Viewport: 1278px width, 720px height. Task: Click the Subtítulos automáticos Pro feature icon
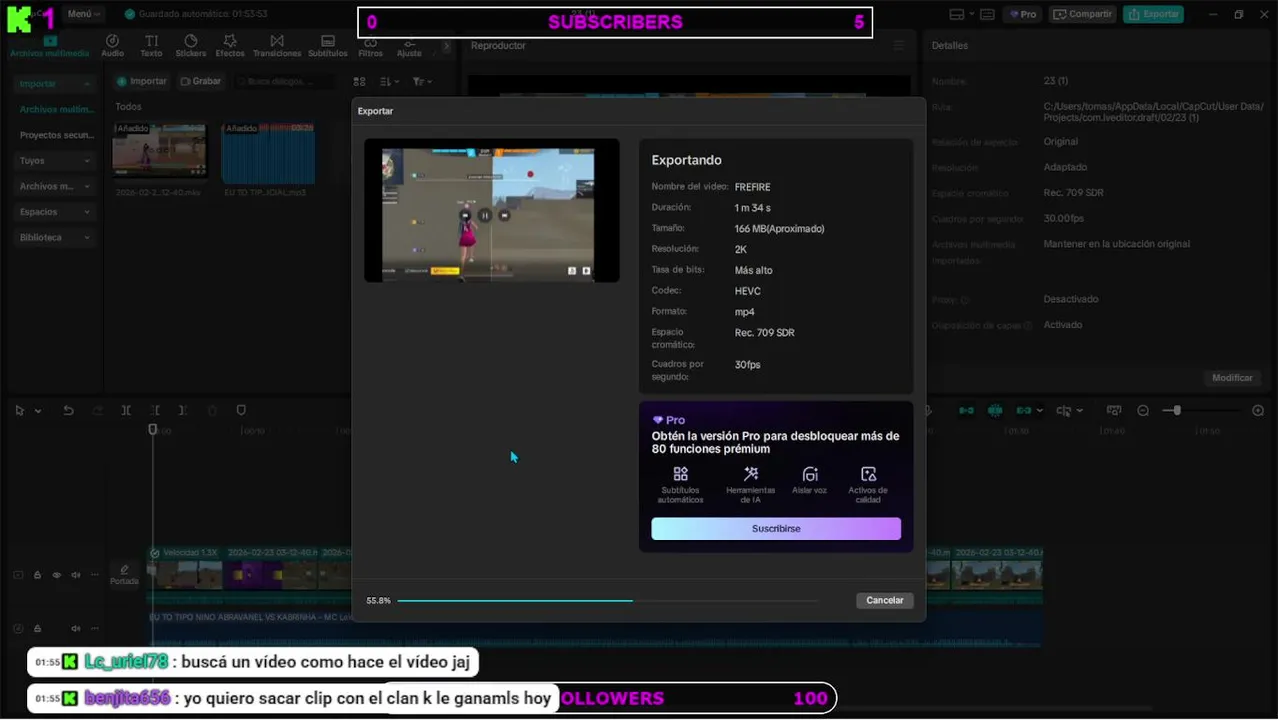pyautogui.click(x=681, y=474)
